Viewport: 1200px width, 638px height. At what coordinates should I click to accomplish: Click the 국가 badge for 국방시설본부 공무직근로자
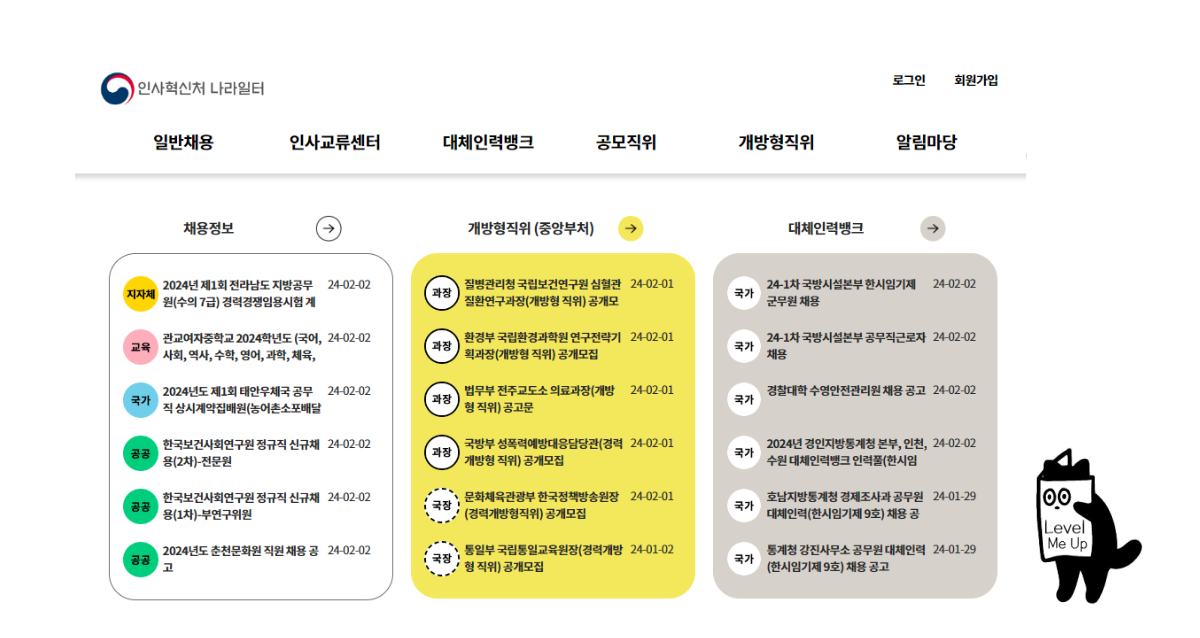click(x=743, y=345)
